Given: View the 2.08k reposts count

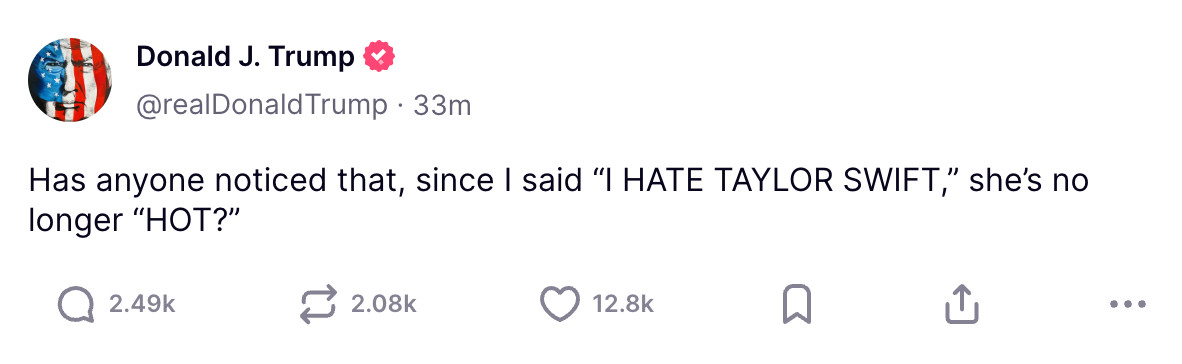Looking at the screenshot, I should coord(384,304).
